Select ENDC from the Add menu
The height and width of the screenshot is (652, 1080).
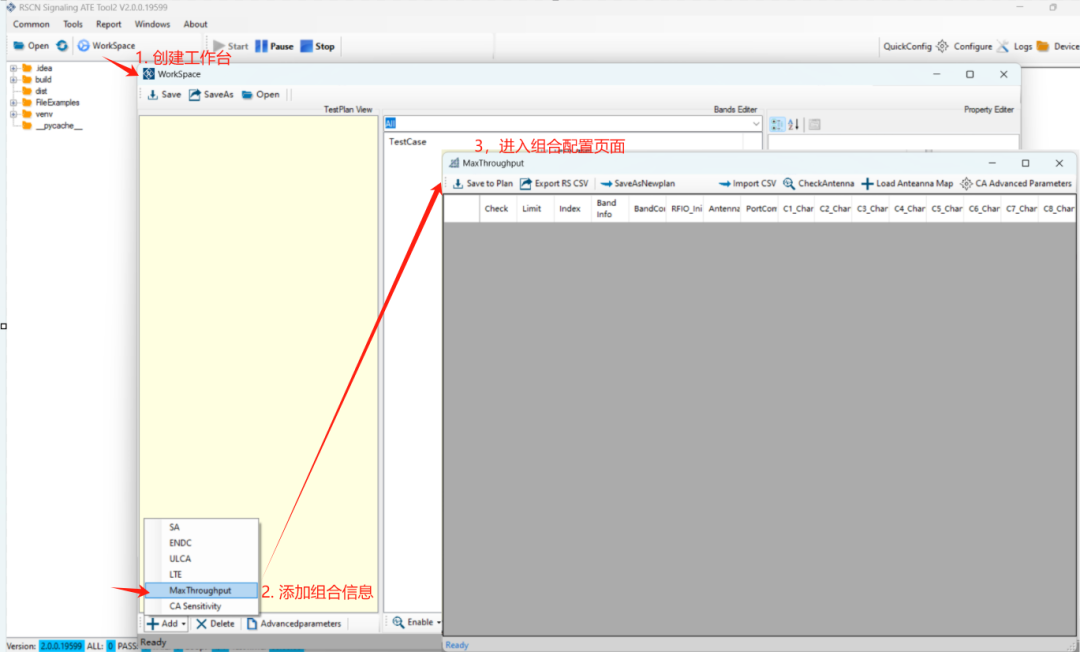pos(201,543)
